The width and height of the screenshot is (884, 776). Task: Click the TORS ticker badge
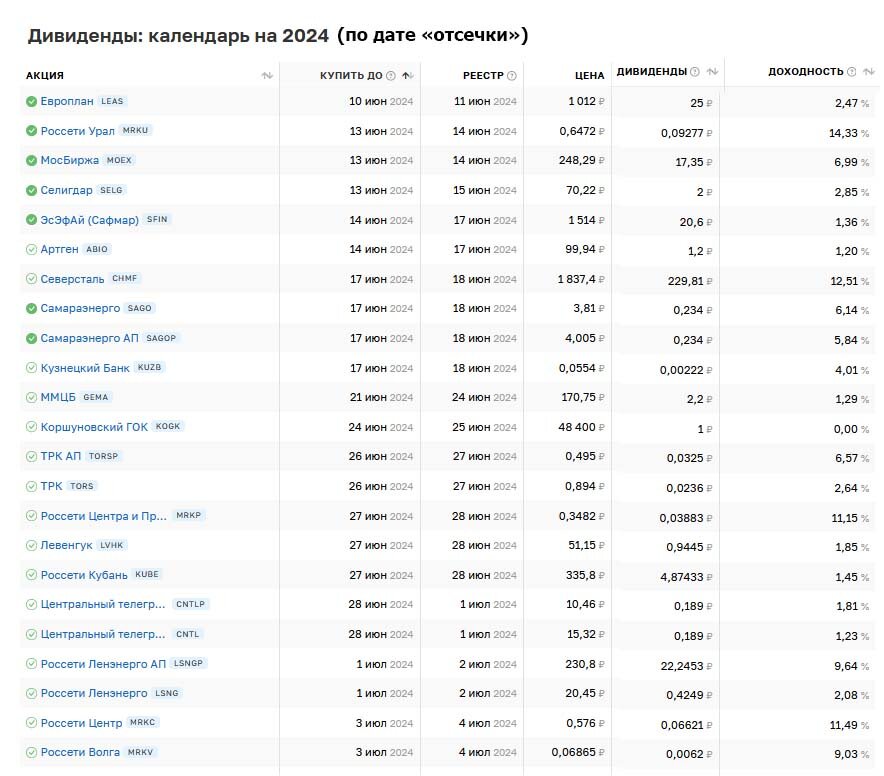pyautogui.click(x=82, y=486)
